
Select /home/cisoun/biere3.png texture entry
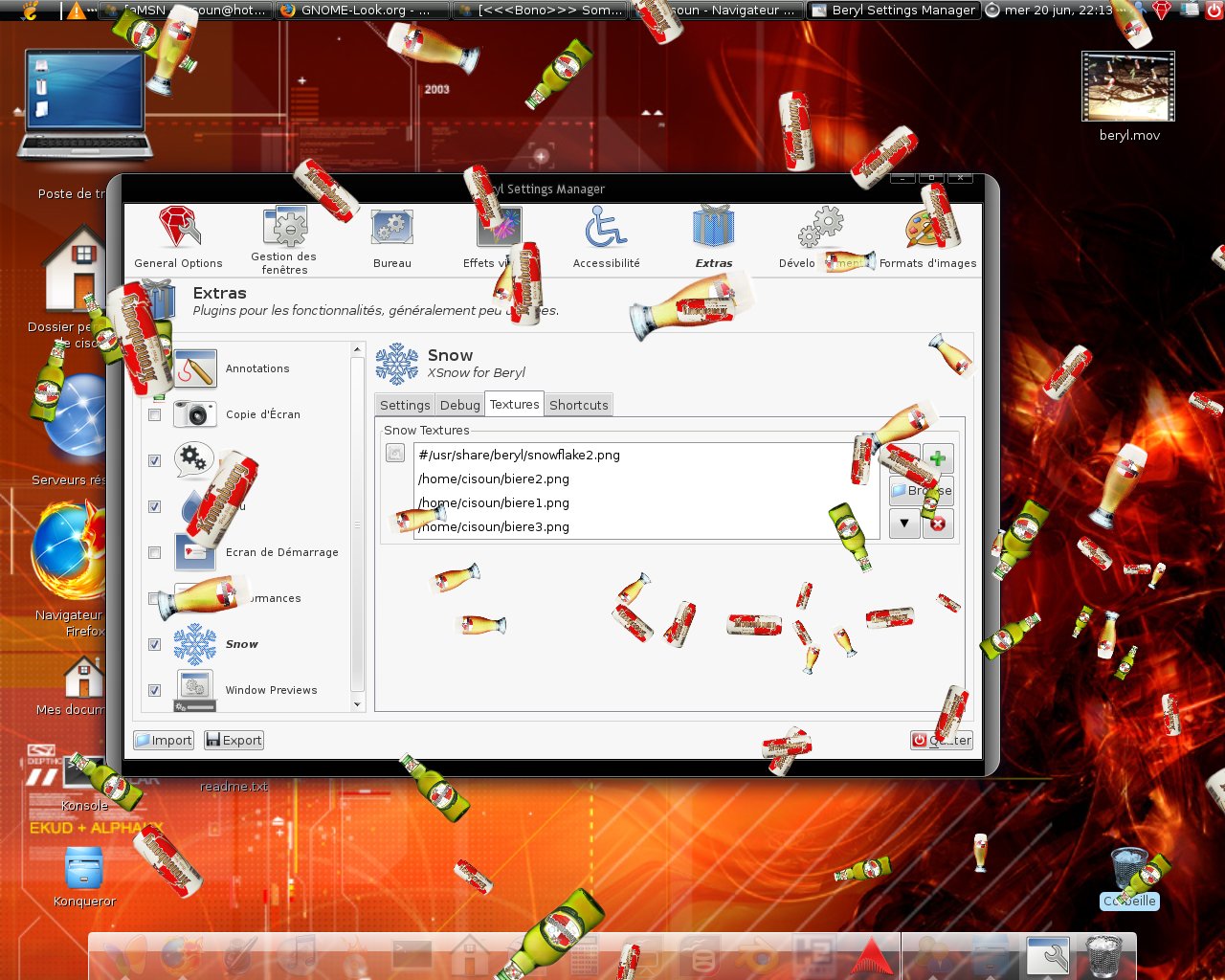(646, 526)
